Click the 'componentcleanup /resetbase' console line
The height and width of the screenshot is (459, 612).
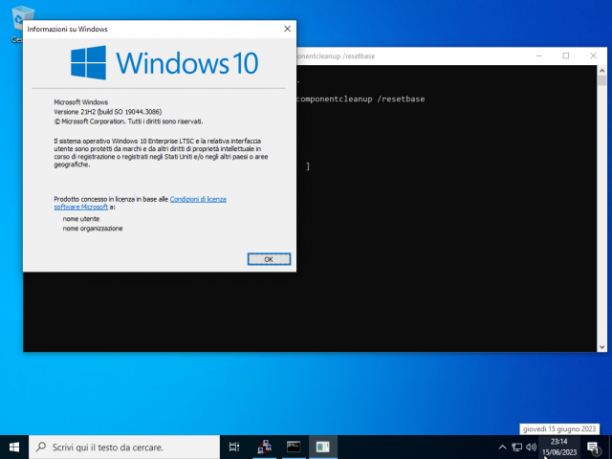click(x=361, y=99)
